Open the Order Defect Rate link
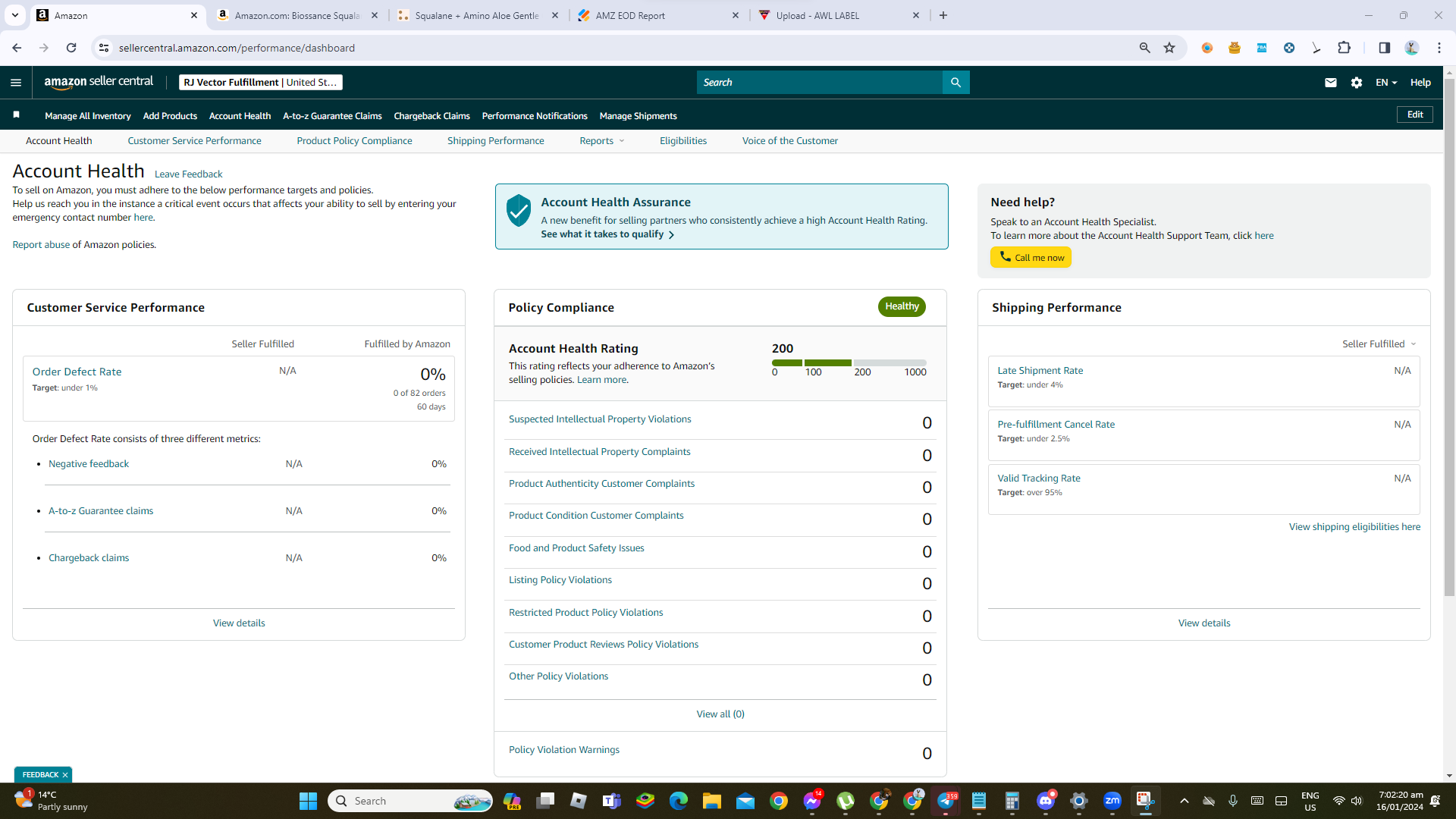This screenshot has width=1456, height=819. coord(77,372)
